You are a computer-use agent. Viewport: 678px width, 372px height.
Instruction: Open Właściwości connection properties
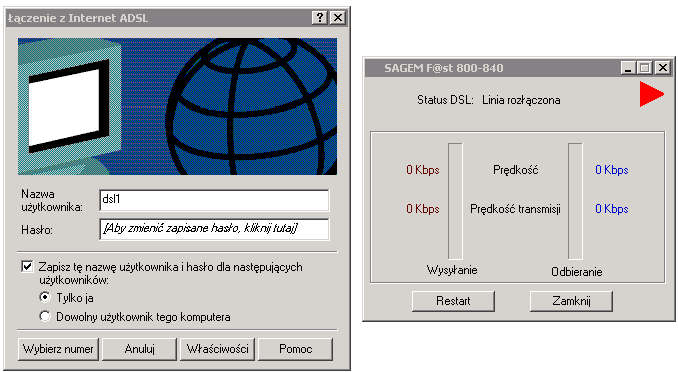click(217, 349)
